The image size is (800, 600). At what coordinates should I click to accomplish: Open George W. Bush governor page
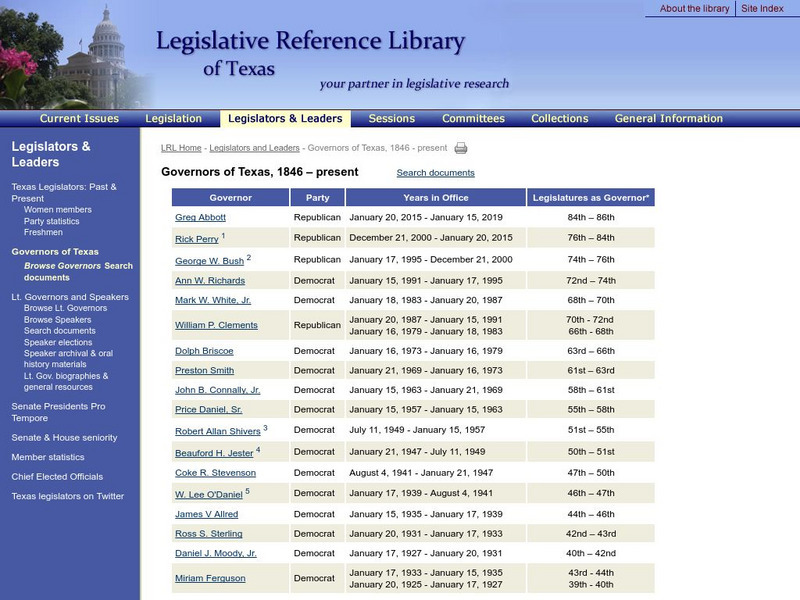click(x=209, y=261)
